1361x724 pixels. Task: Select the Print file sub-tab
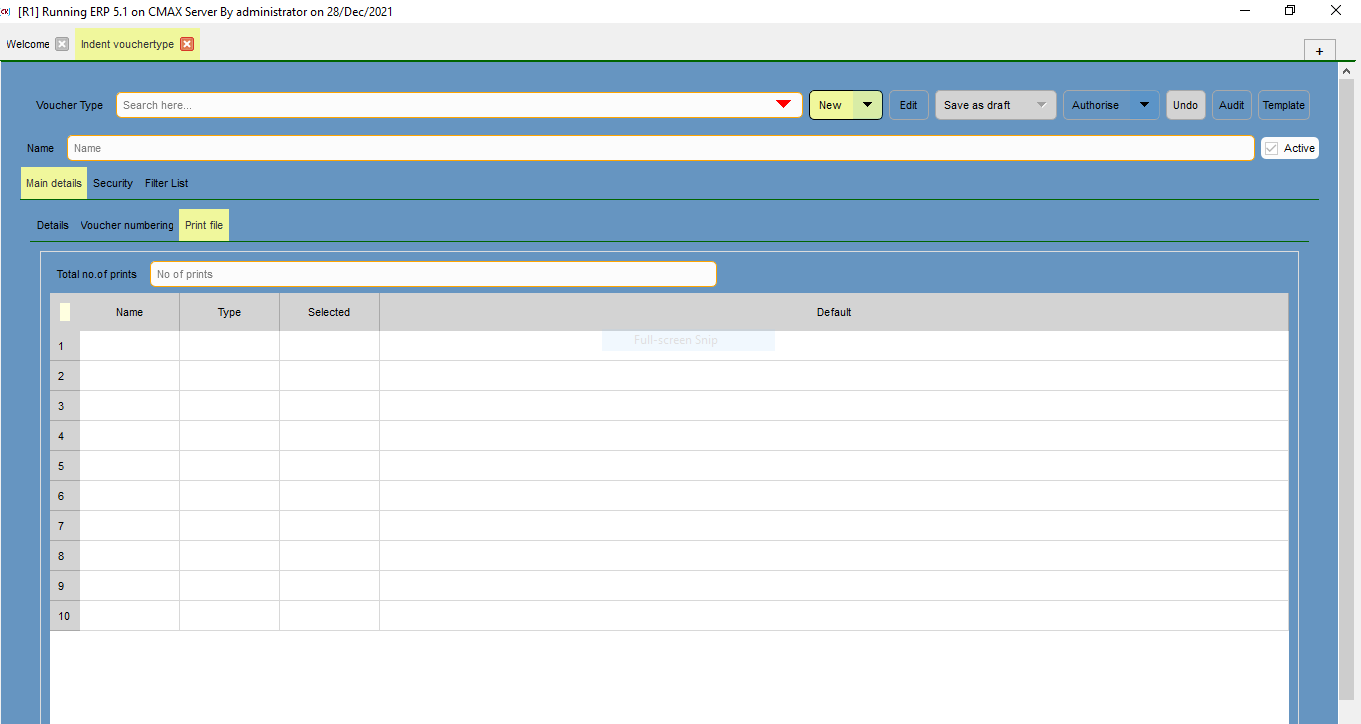pos(204,225)
